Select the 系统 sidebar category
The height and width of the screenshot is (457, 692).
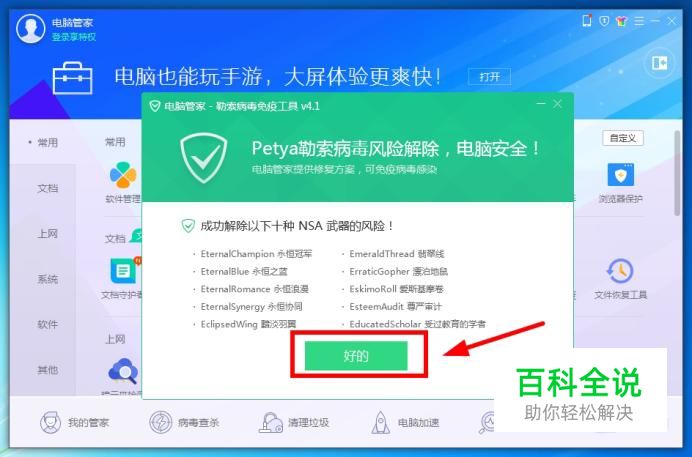click(x=48, y=279)
